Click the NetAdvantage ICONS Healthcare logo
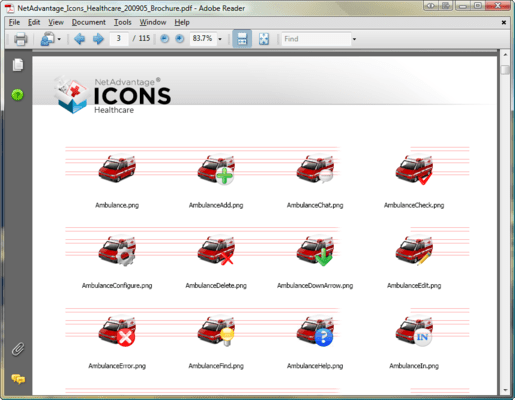Viewport: 515px width, 400px height. pos(112,95)
